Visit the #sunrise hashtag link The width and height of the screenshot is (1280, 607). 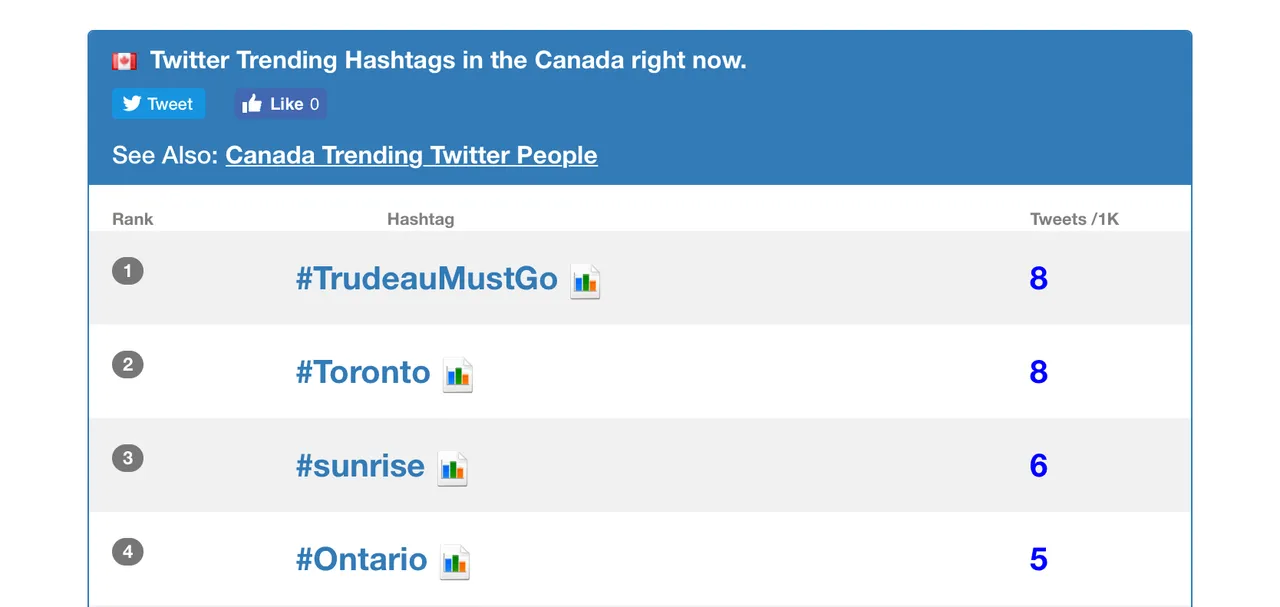tap(360, 466)
